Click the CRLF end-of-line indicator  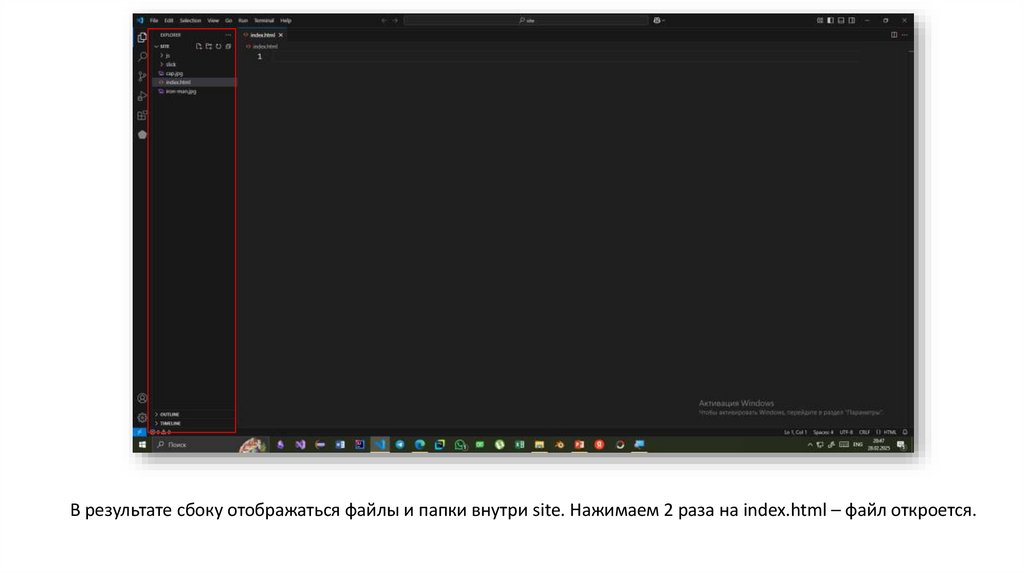tap(864, 432)
